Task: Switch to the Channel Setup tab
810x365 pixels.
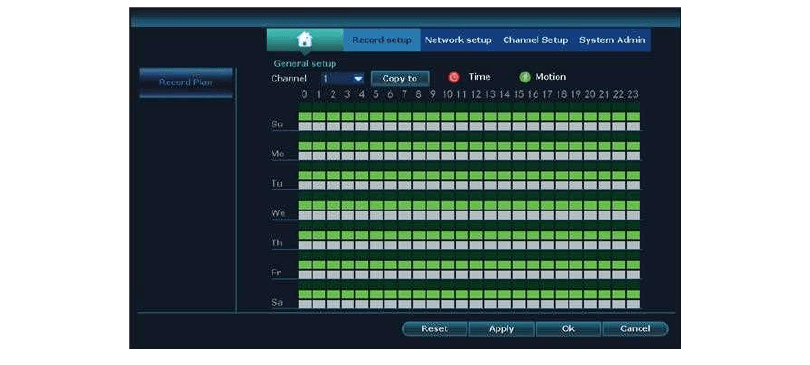Action: point(535,40)
